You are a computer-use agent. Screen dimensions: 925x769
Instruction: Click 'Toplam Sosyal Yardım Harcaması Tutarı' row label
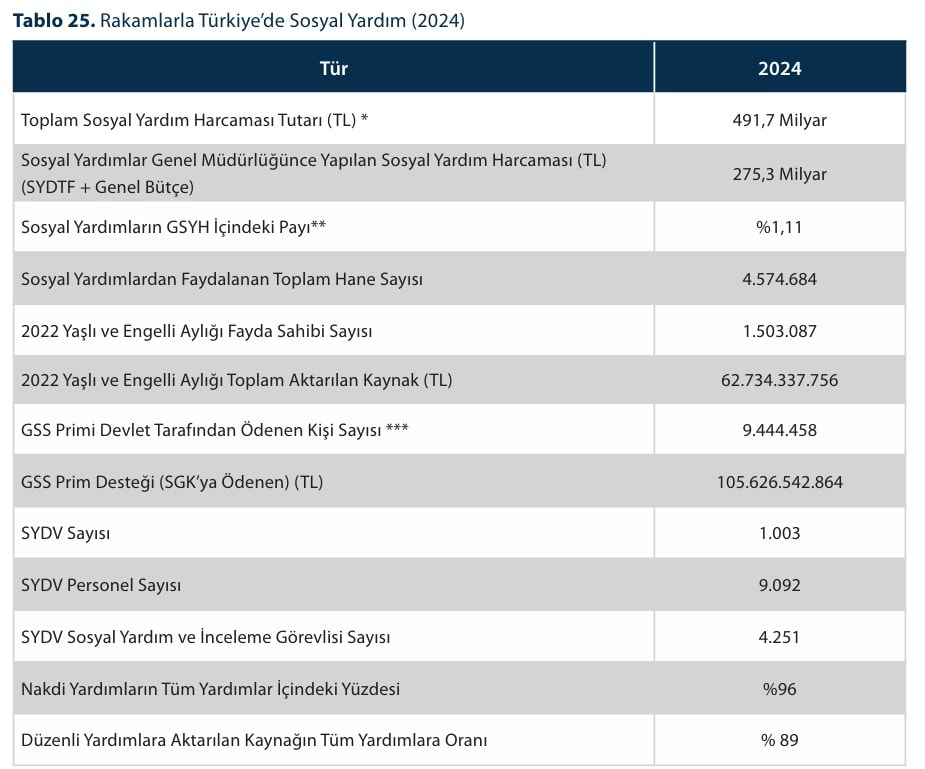coord(195,120)
